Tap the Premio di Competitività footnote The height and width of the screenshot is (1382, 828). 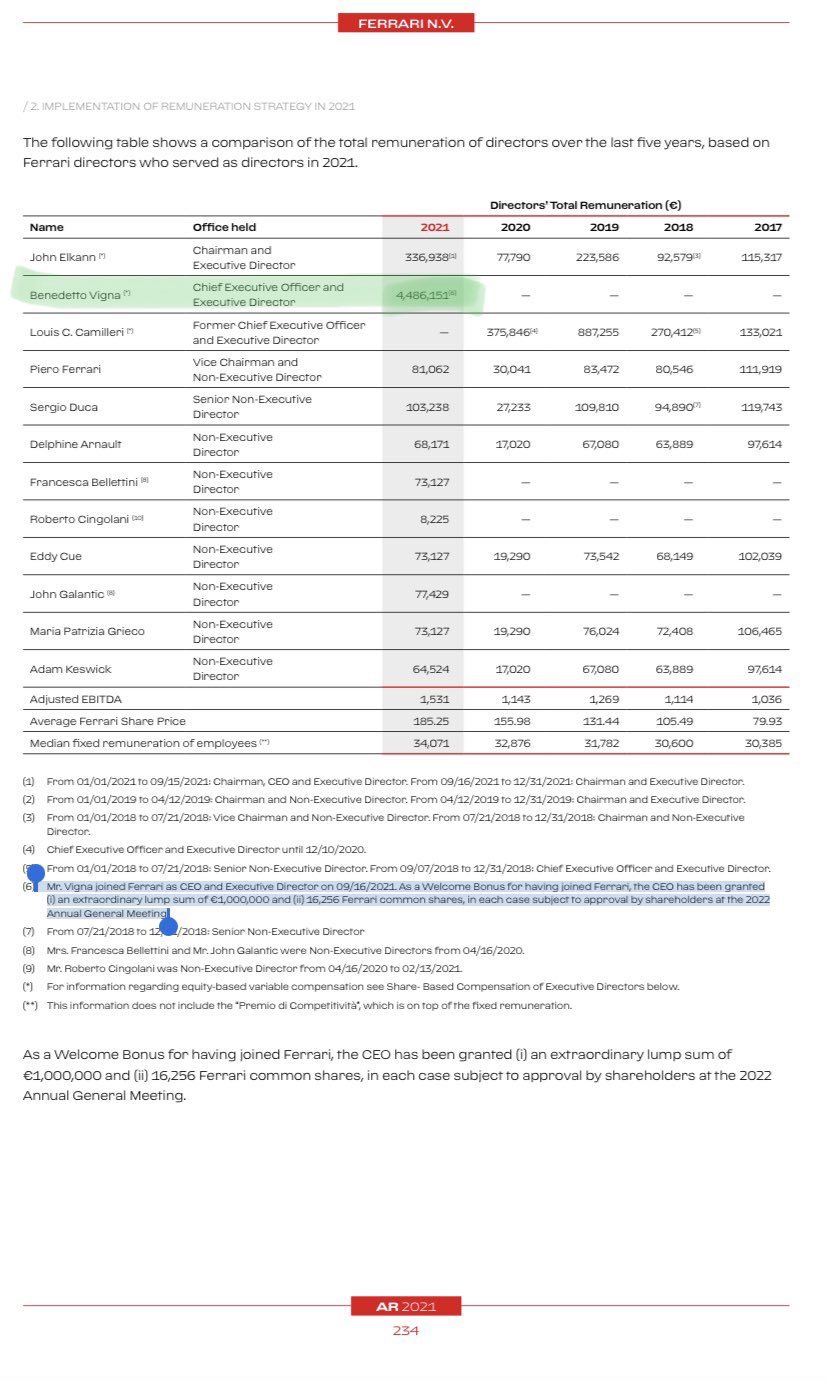(x=298, y=1005)
